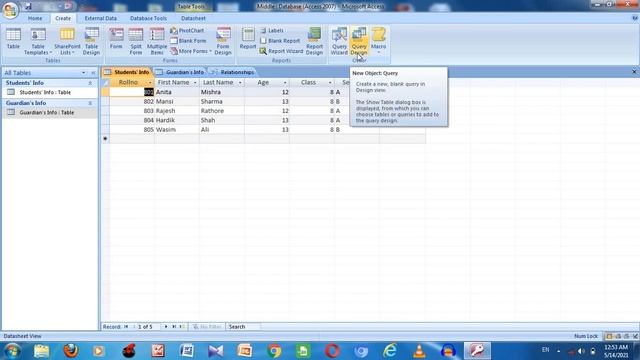Click the cell containing Hardik
Viewport: 640px width, 360px height.
177,120
